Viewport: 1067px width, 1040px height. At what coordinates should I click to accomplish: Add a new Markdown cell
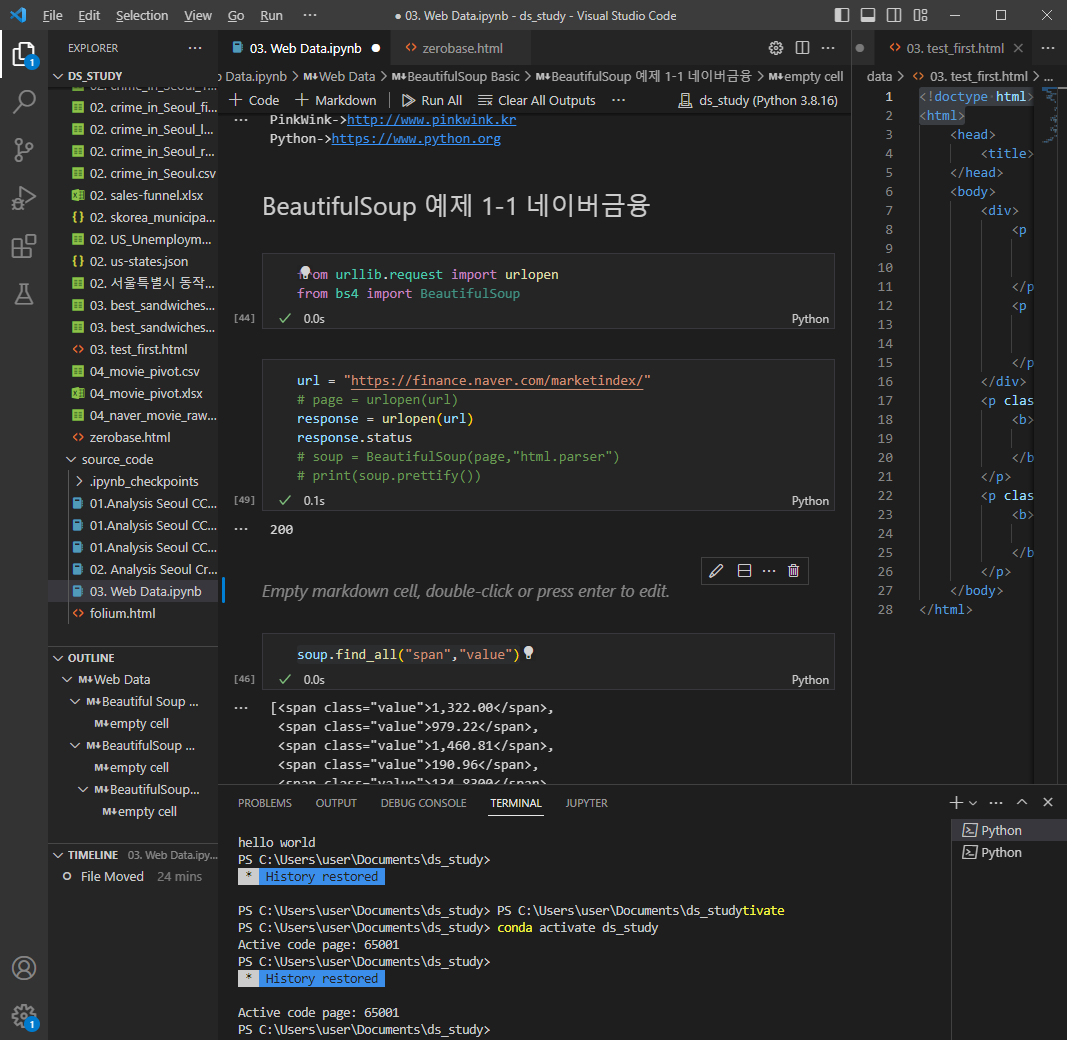[335, 100]
